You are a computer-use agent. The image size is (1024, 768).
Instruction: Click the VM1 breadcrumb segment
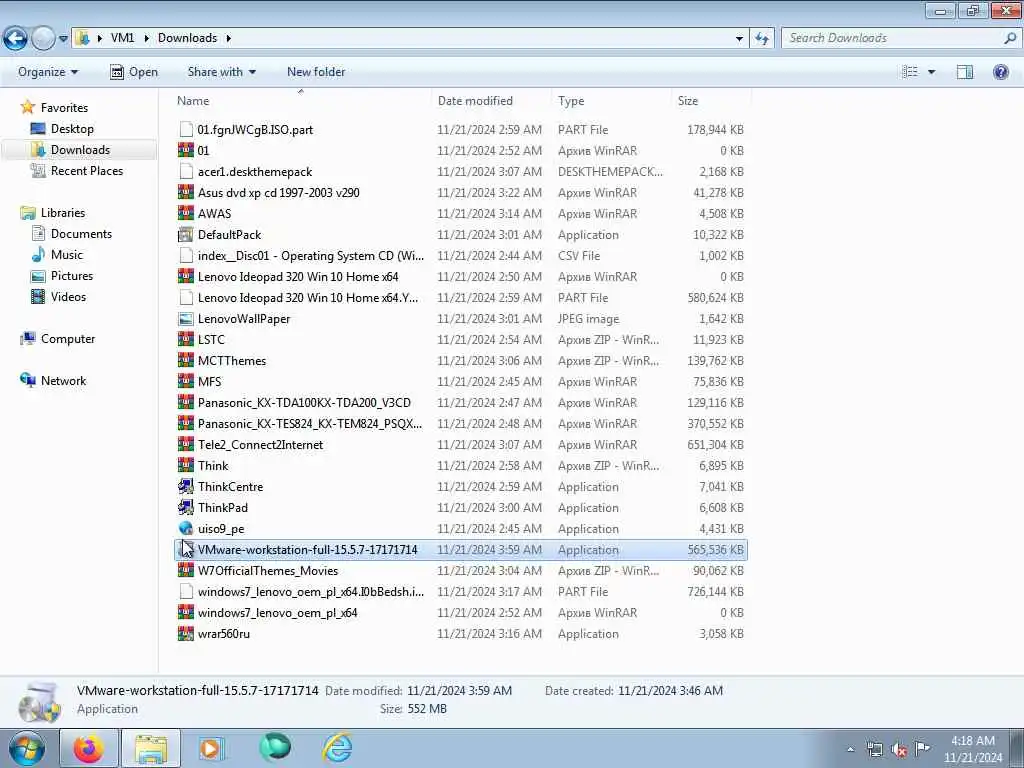[122, 38]
